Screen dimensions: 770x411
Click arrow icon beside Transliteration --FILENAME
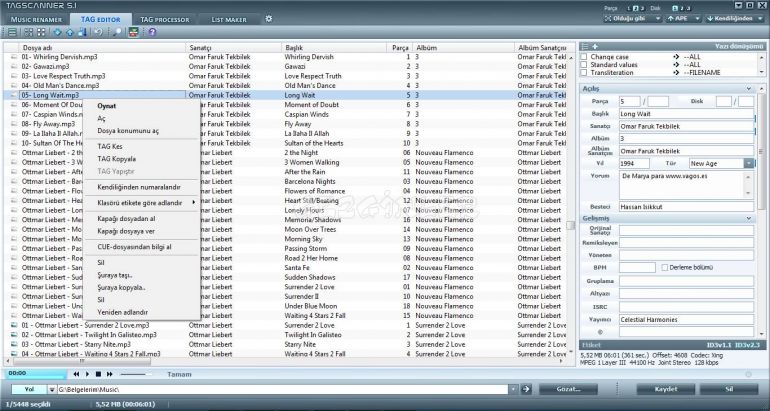(x=677, y=73)
